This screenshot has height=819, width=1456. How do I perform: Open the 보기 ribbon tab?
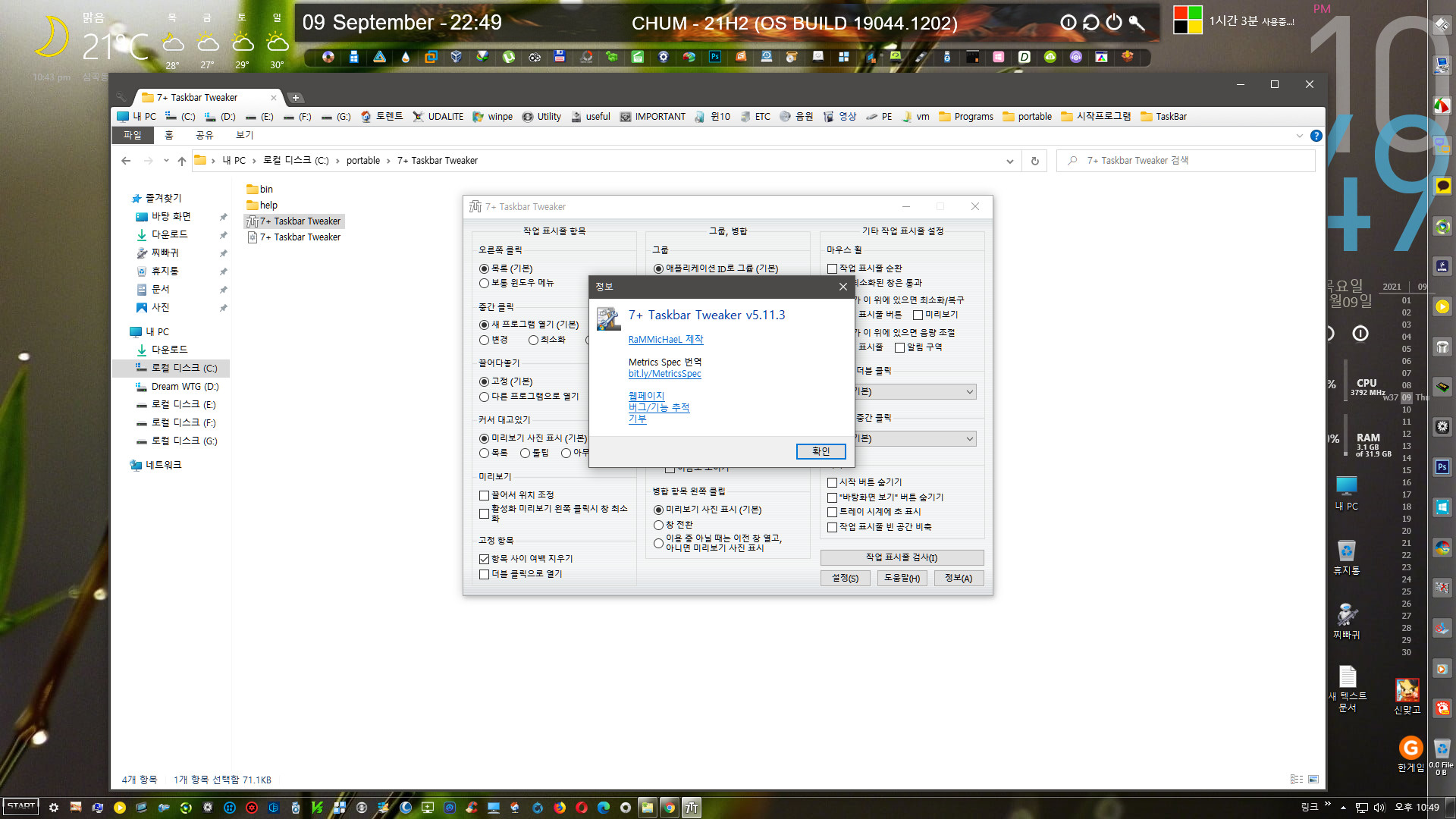pyautogui.click(x=244, y=135)
